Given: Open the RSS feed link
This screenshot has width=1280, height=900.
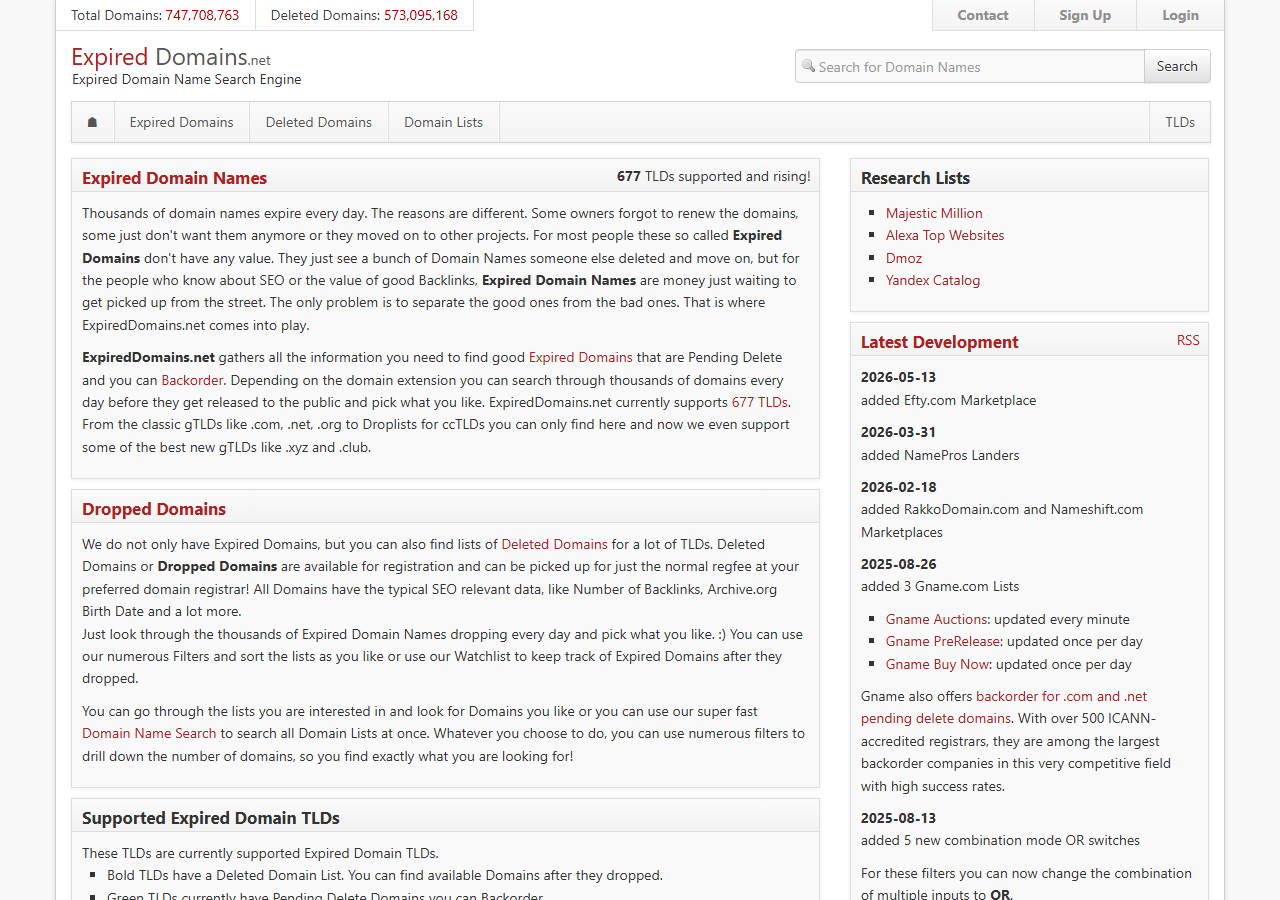Looking at the screenshot, I should click(1188, 340).
